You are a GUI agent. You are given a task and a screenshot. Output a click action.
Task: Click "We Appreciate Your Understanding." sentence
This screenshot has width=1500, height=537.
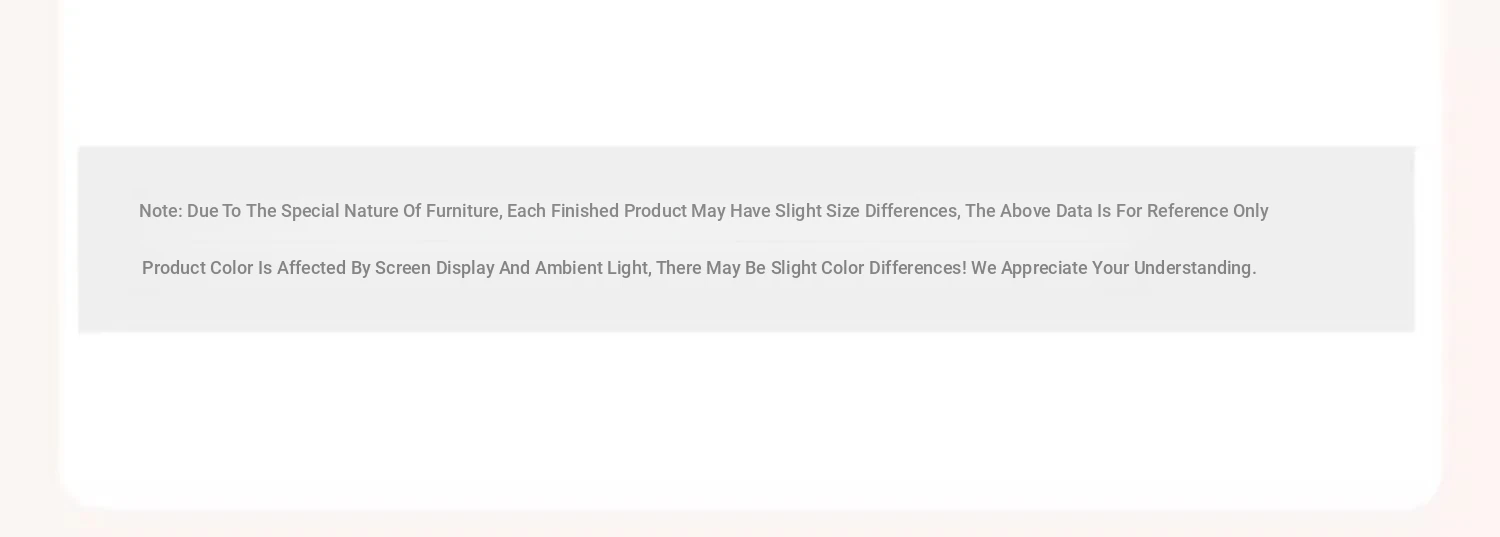pos(1114,268)
